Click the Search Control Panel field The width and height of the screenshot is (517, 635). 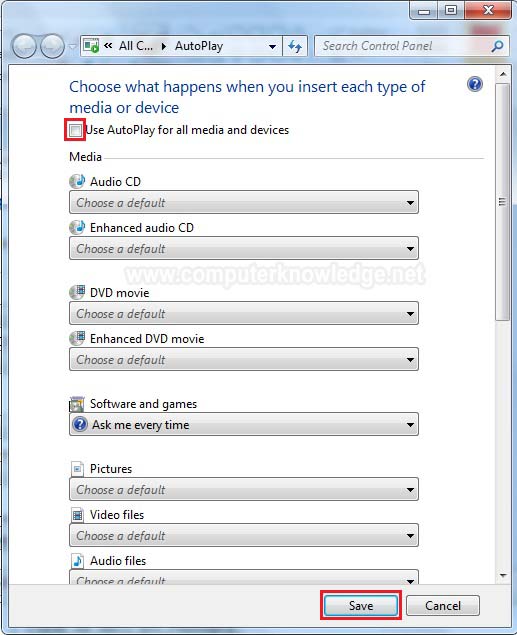tap(405, 46)
